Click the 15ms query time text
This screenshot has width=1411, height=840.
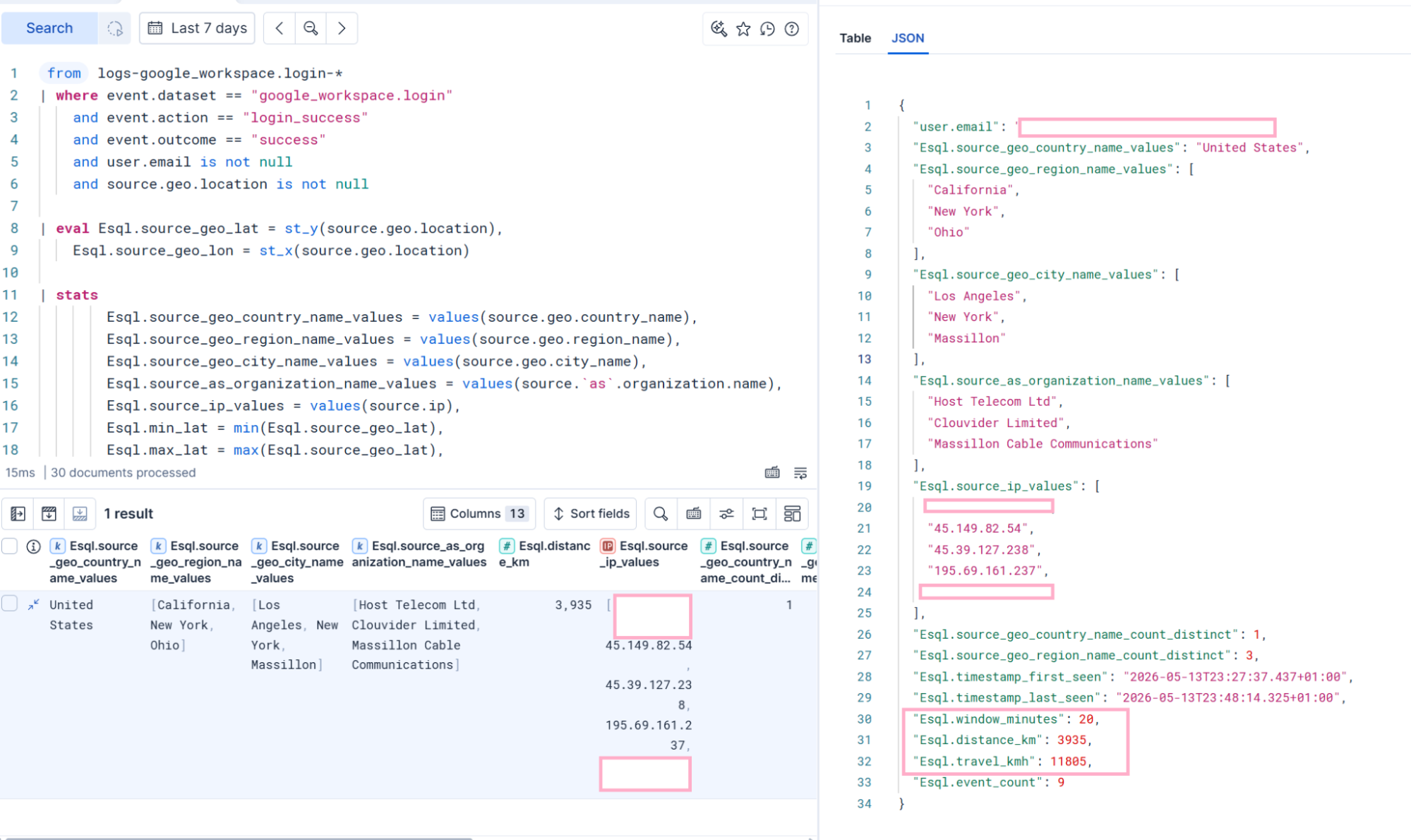[20, 472]
